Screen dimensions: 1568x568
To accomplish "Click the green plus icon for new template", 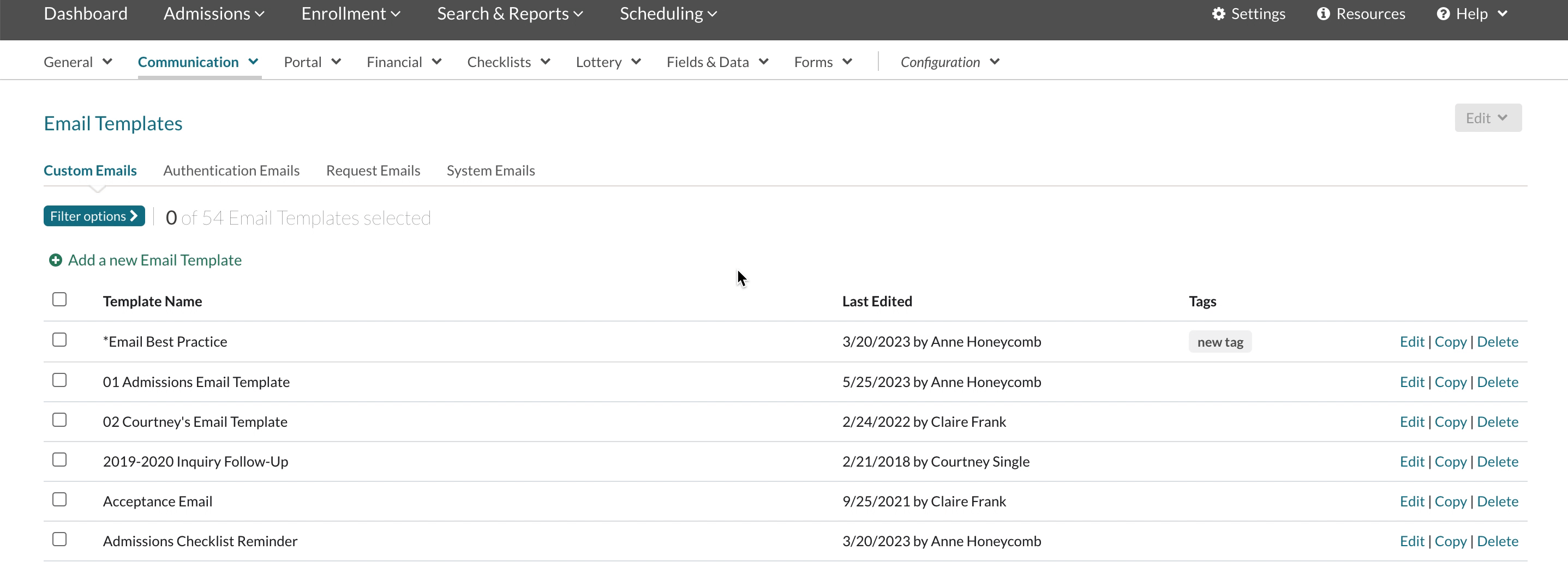I will [56, 260].
